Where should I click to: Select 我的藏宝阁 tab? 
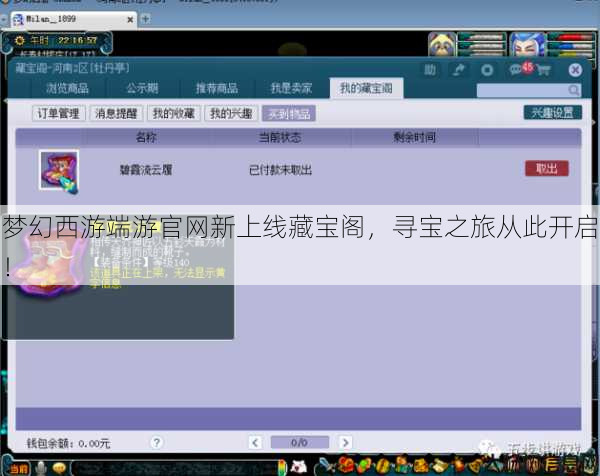coord(366,88)
